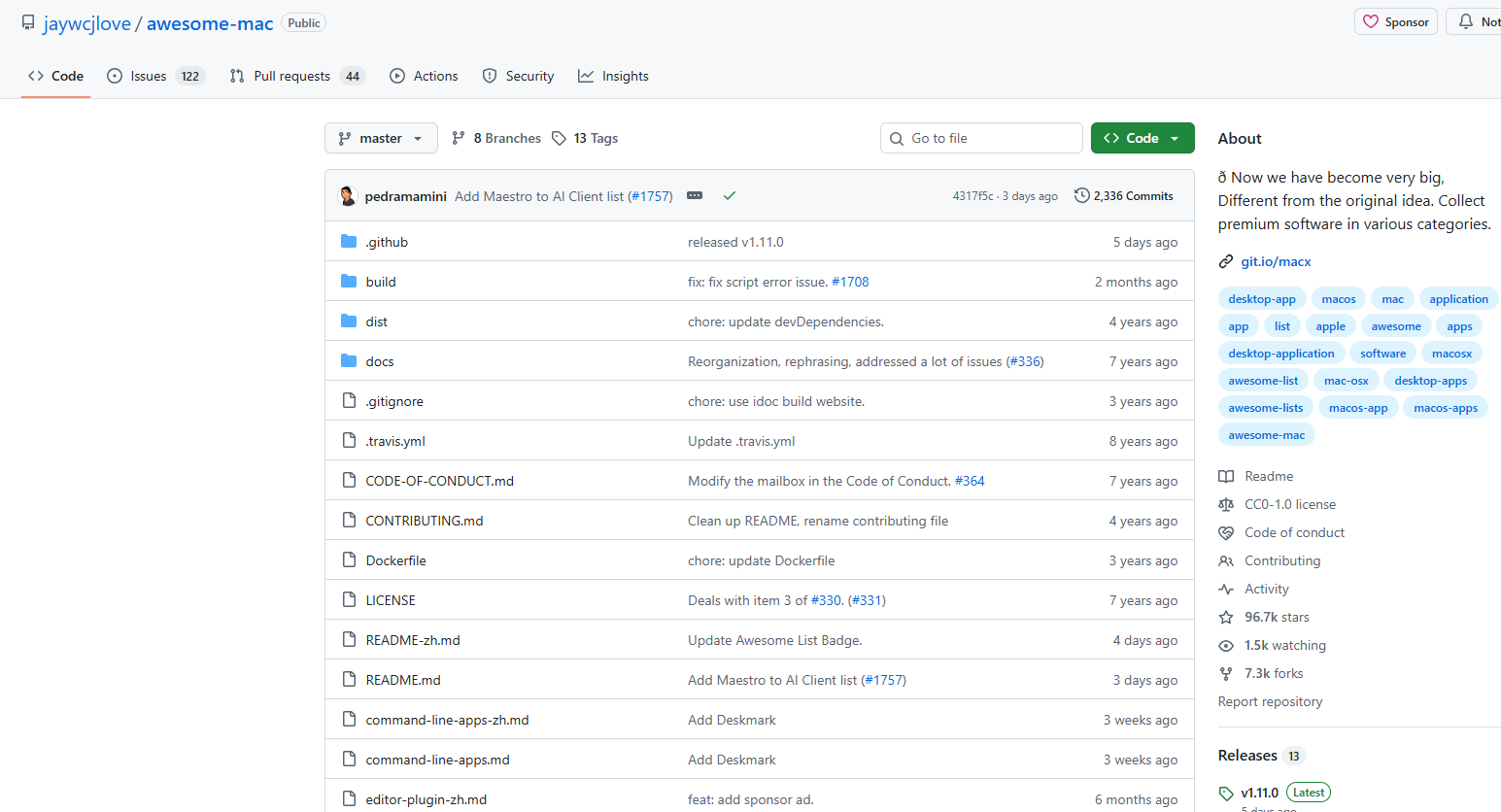Click the license scale icon

point(1226,504)
